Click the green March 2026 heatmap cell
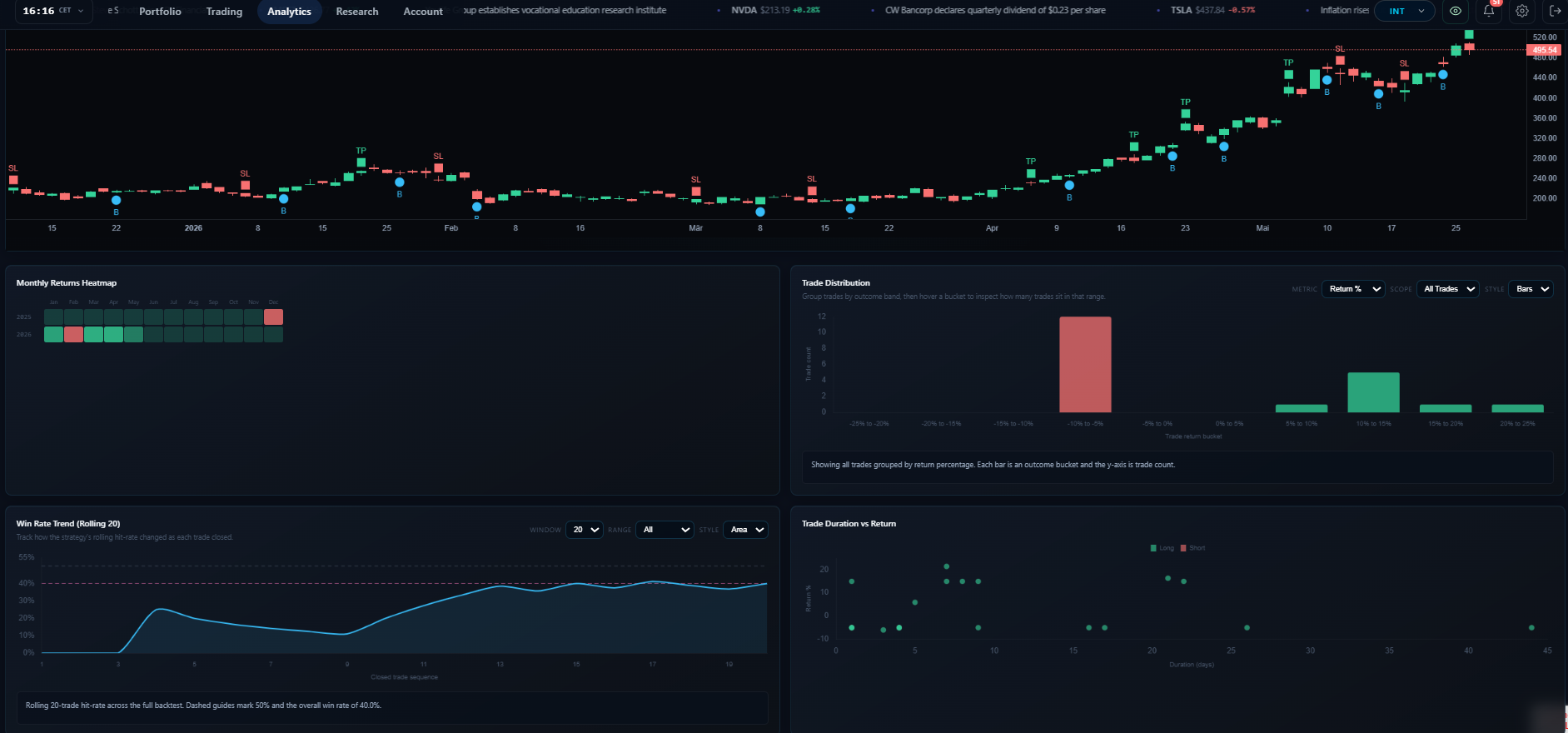 click(x=93, y=335)
